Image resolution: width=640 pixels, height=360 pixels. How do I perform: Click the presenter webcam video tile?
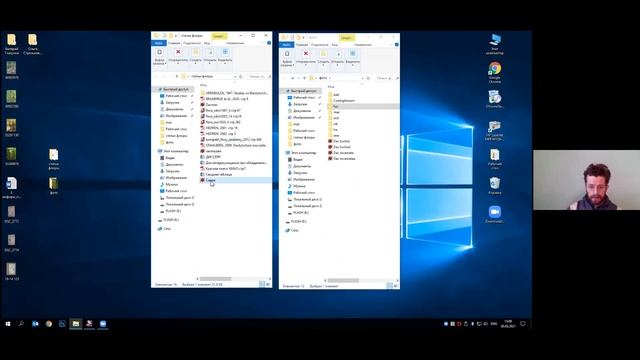(586, 180)
